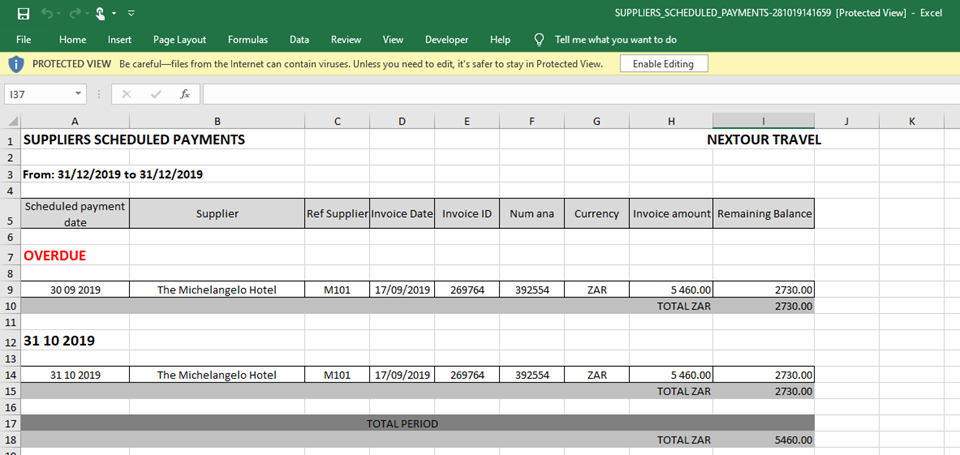Click the Save icon in Quick Access Toolbar

point(23,13)
